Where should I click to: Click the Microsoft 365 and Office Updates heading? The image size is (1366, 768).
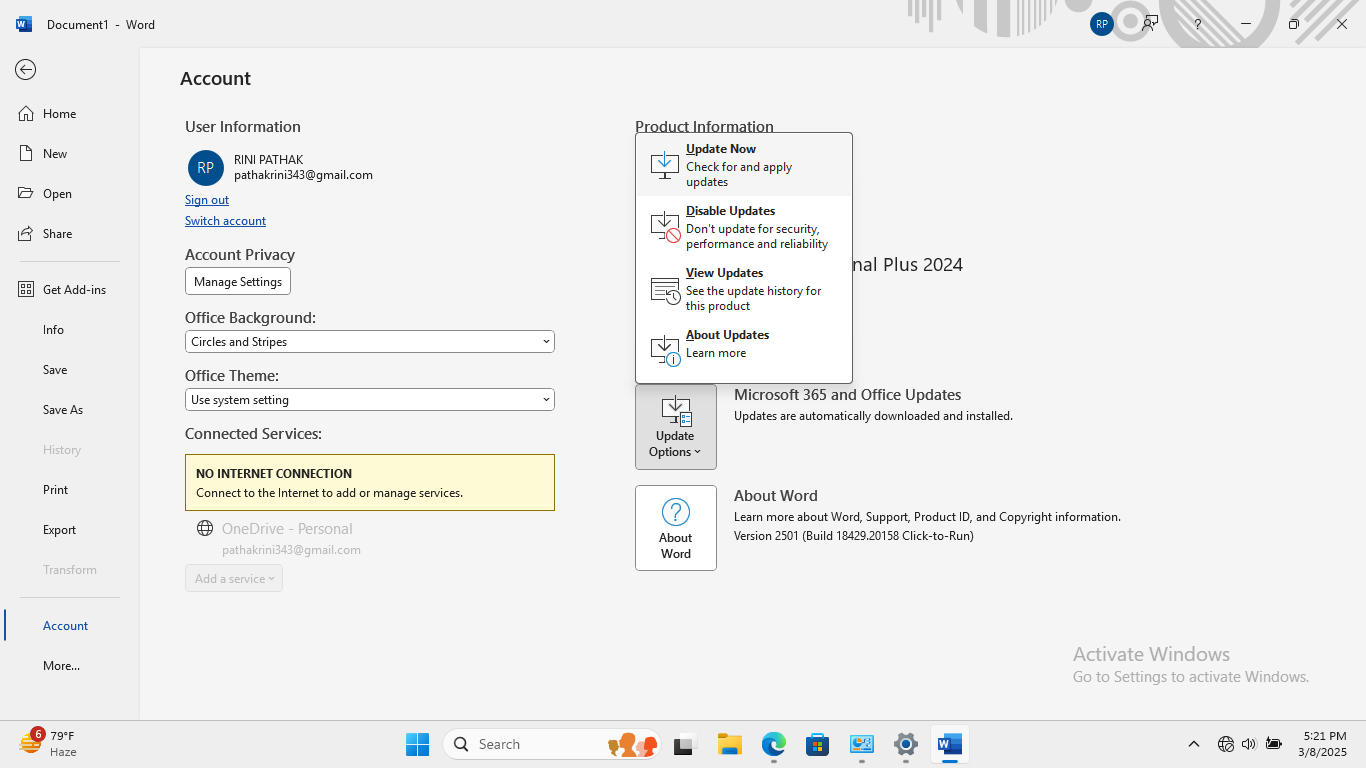click(x=848, y=395)
